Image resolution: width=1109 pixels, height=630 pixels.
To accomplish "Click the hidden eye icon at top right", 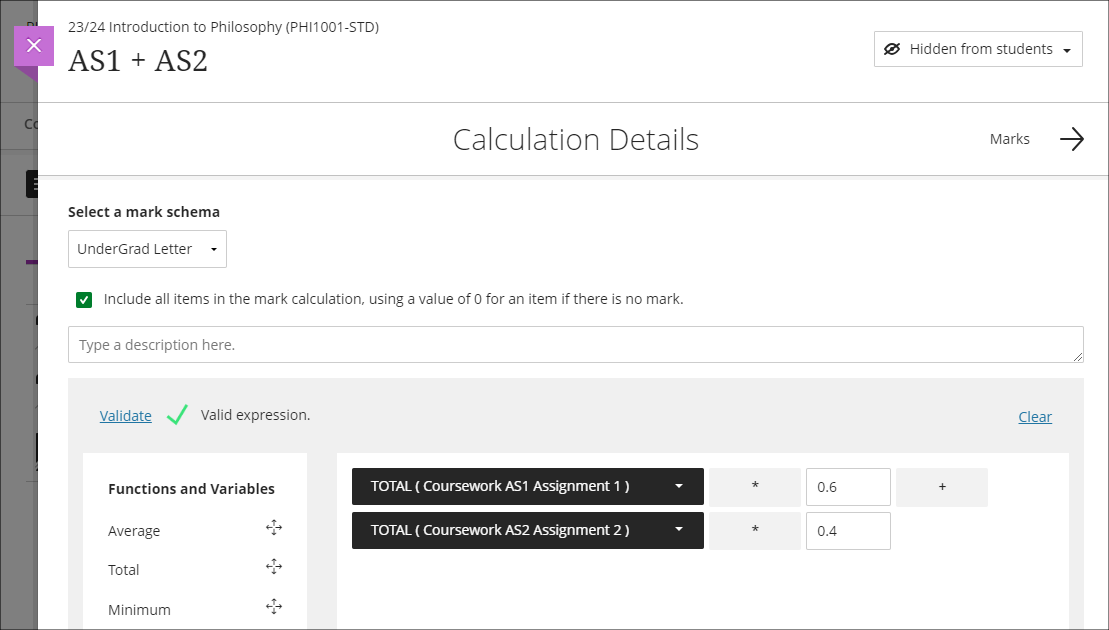I will 893,49.
